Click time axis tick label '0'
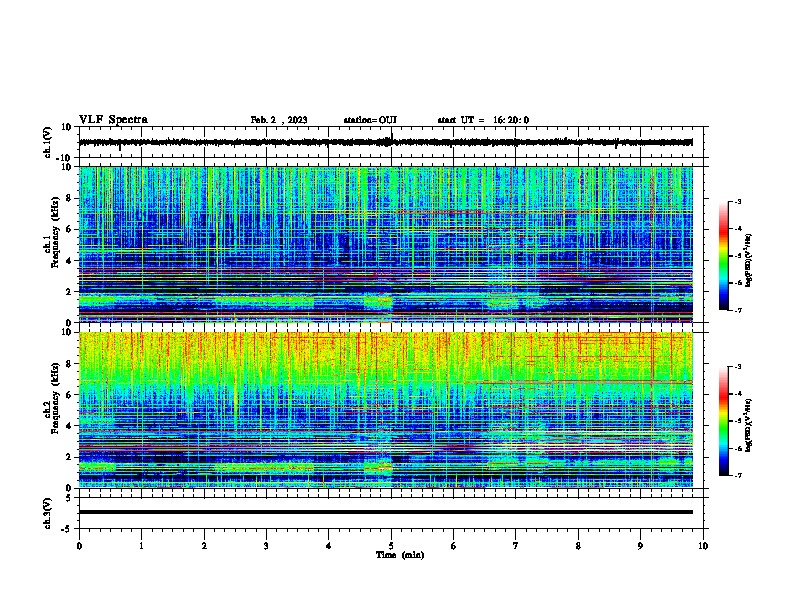The height and width of the screenshot is (612, 792). pos(79,545)
